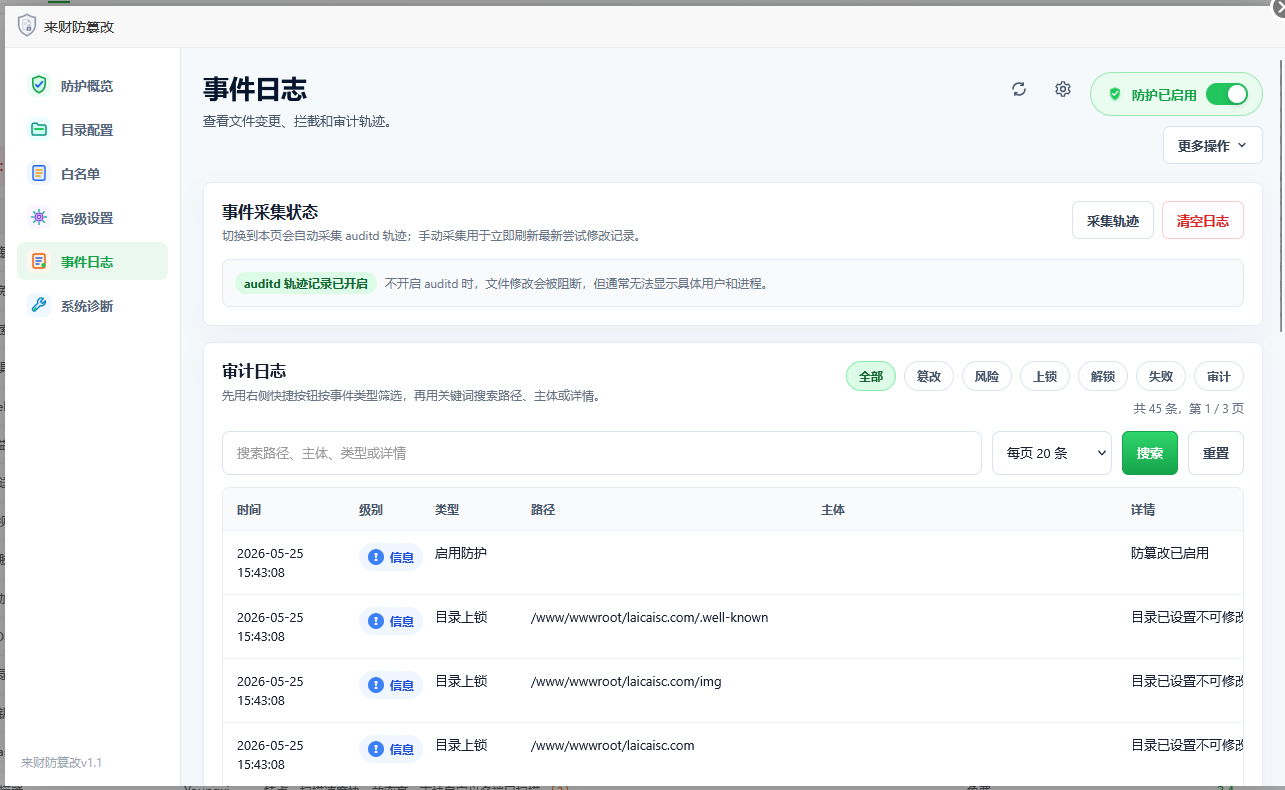Filter audit log by 风险
1285x790 pixels.
tap(987, 376)
